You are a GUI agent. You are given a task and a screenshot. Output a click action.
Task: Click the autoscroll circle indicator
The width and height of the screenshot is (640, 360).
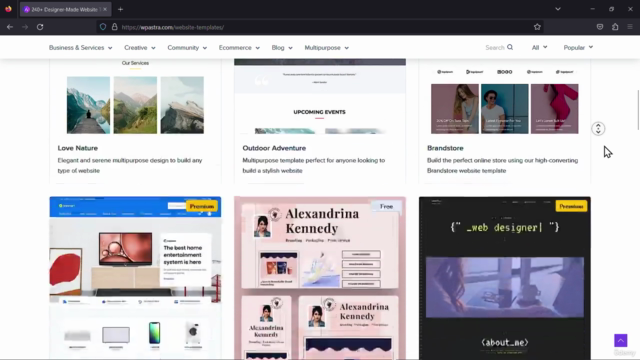pos(598,129)
